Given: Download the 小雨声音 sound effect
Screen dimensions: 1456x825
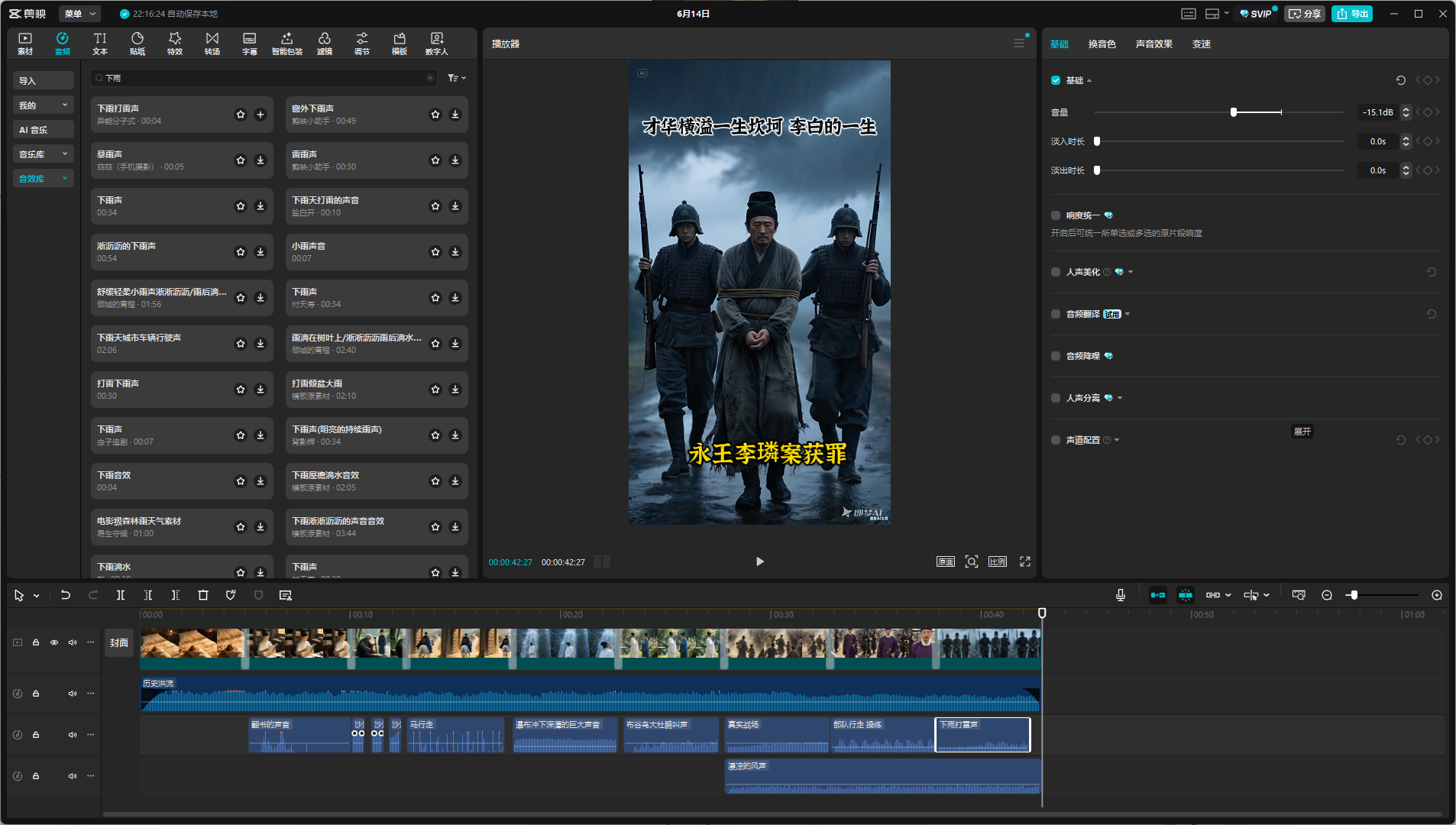Looking at the screenshot, I should coord(455,252).
